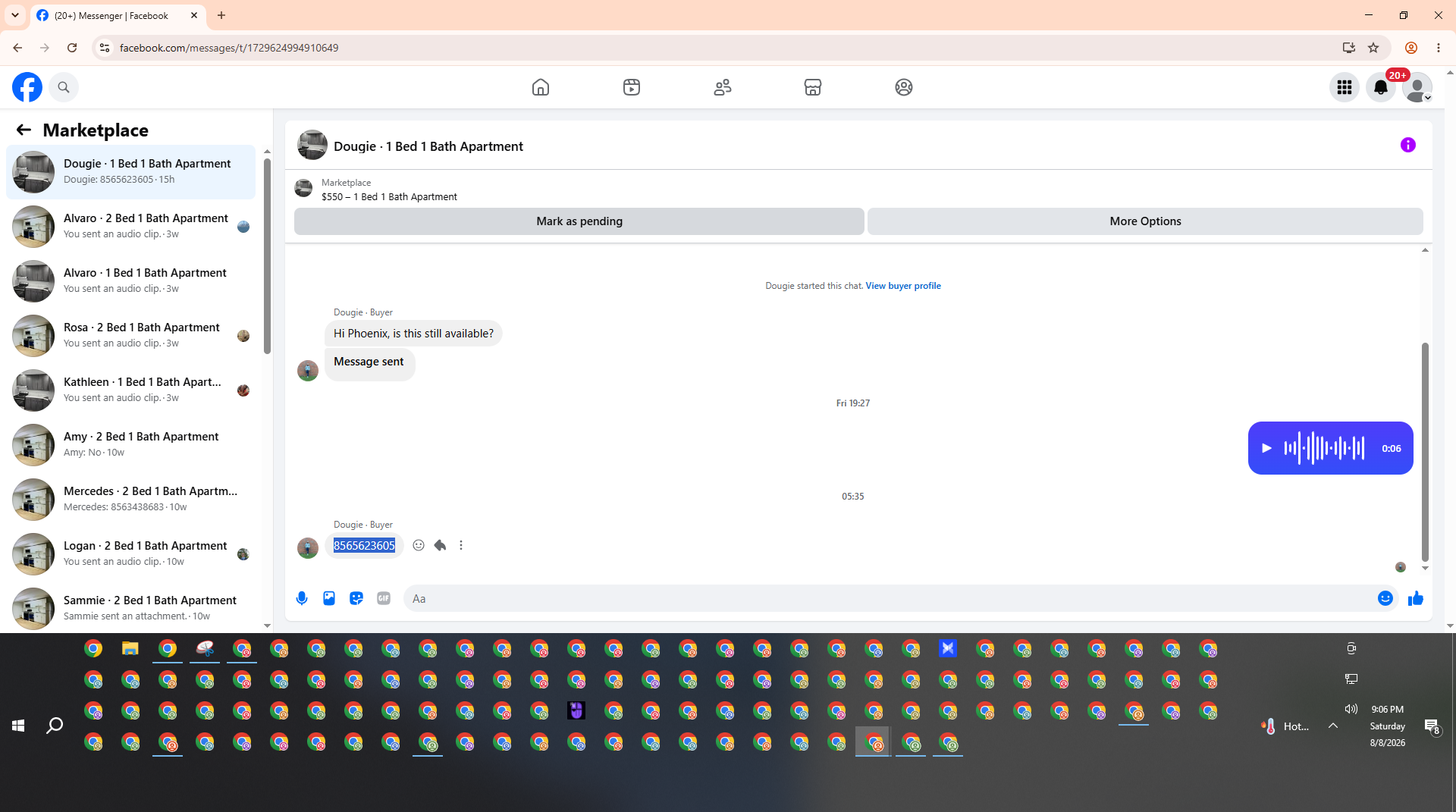Switch to the Messenger | Facebook tab
1456x812 pixels.
tap(111, 15)
